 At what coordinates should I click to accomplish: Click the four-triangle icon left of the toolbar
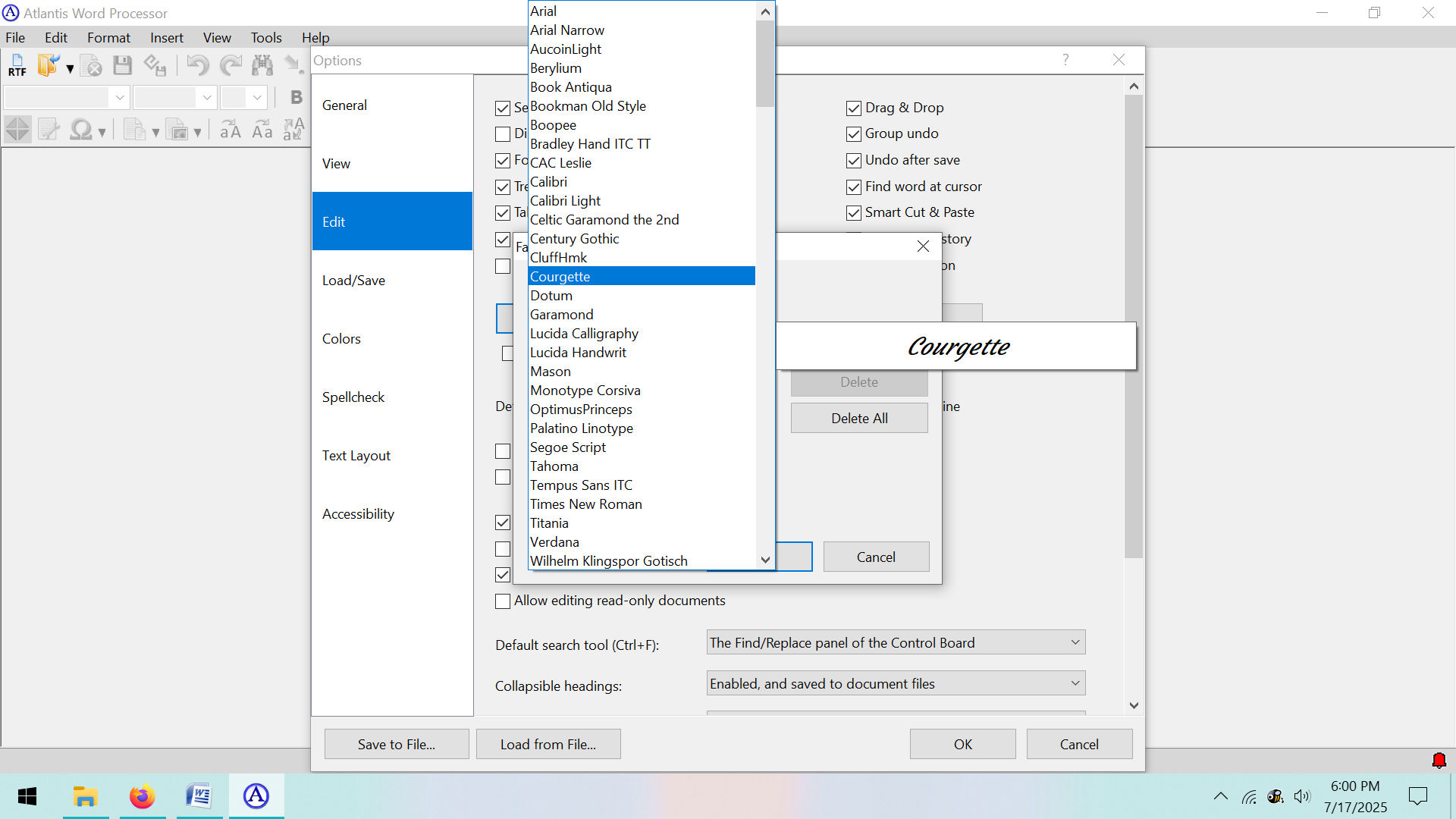17,130
